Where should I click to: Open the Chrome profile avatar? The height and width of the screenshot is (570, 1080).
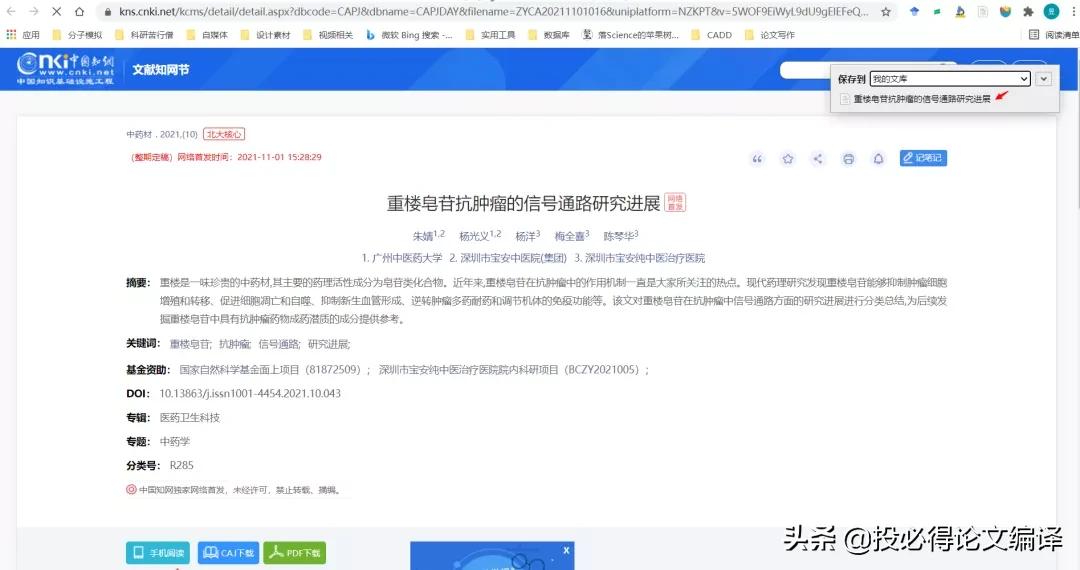point(1051,12)
